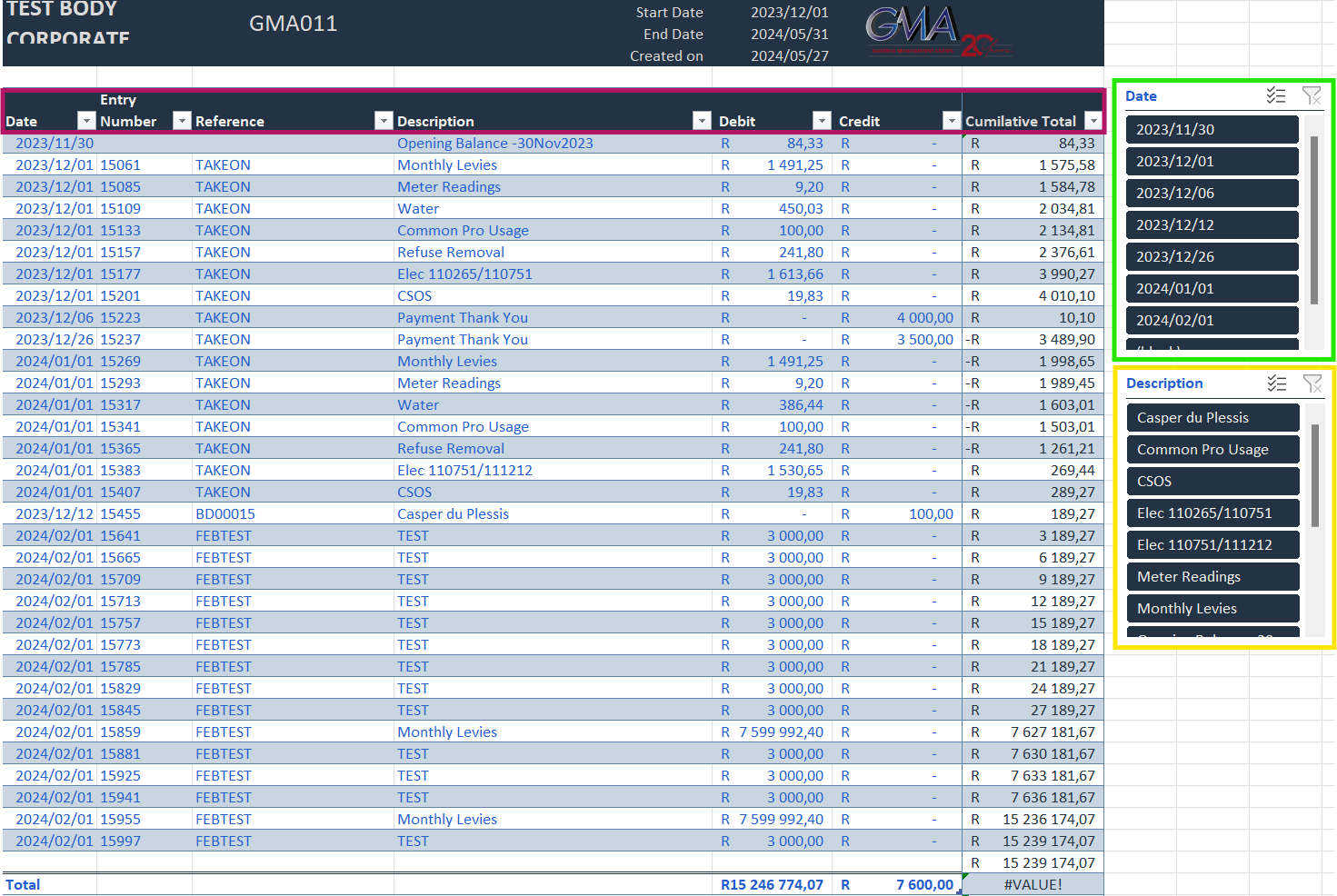Select the debit amount 1 613,66
Viewport: 1337px width, 896px height.
773,274
